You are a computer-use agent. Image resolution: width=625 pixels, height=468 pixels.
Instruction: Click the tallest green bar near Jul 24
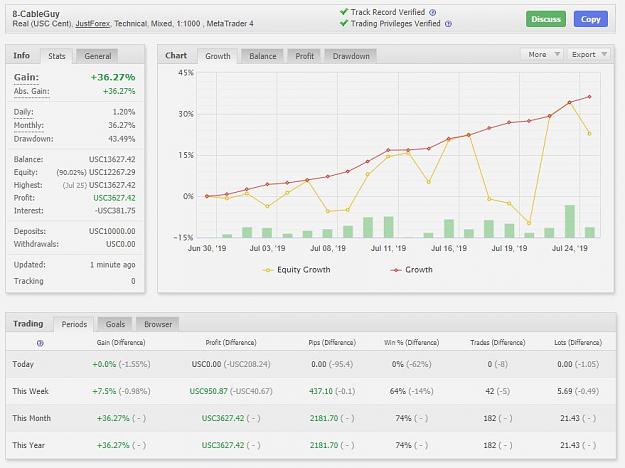click(x=570, y=221)
